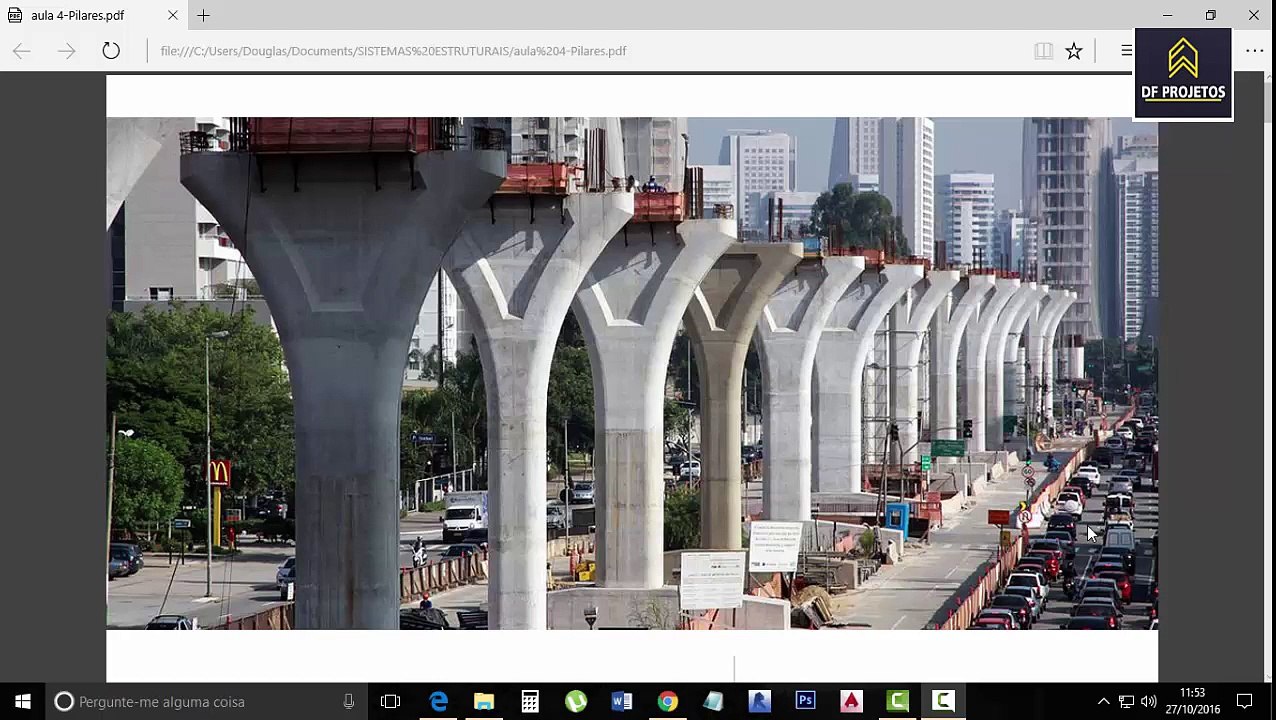Refresh the aula 4-Pilares.pdf page
This screenshot has width=1276, height=720.
[111, 51]
